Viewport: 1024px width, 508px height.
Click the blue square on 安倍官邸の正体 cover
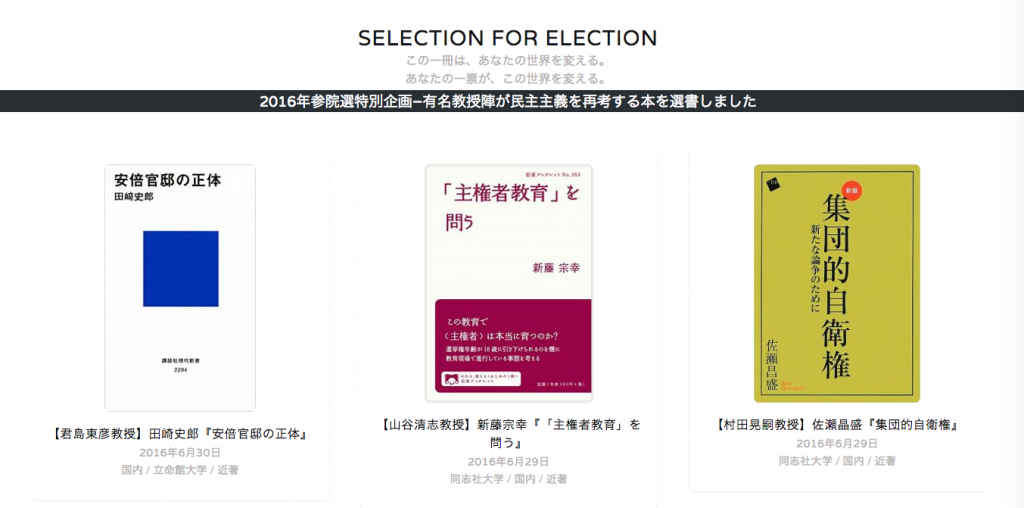(x=180, y=268)
